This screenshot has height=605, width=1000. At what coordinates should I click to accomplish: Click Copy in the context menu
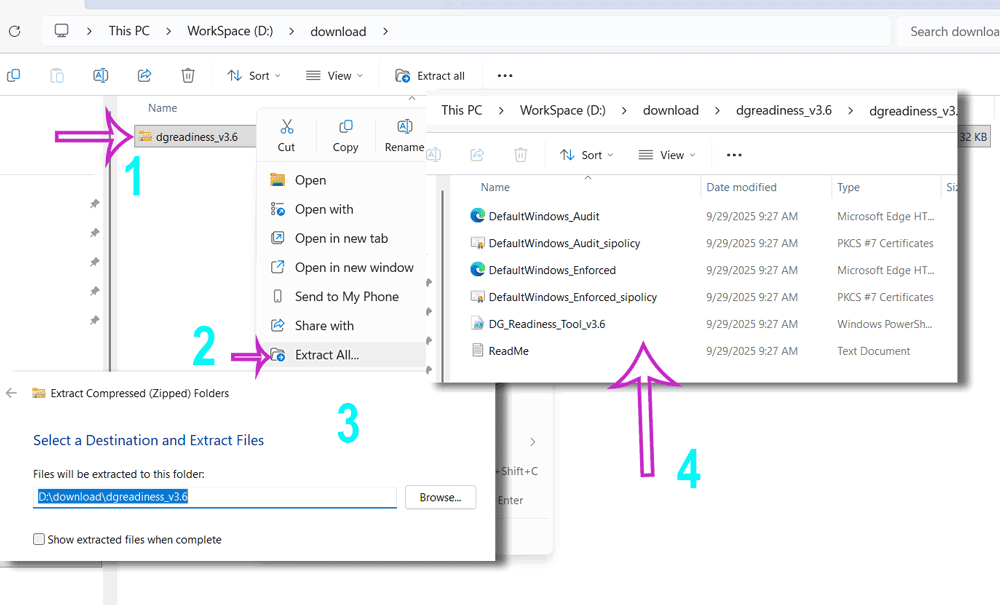tap(345, 136)
